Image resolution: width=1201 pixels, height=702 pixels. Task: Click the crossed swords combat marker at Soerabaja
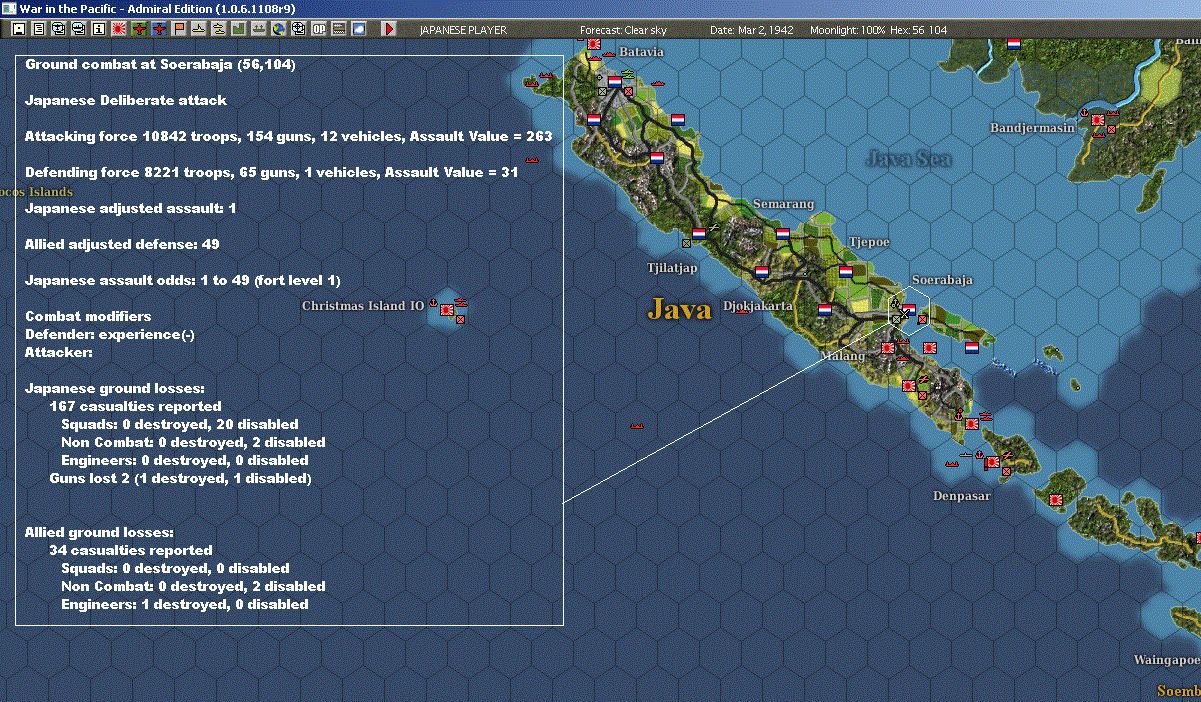pyautogui.click(x=904, y=314)
